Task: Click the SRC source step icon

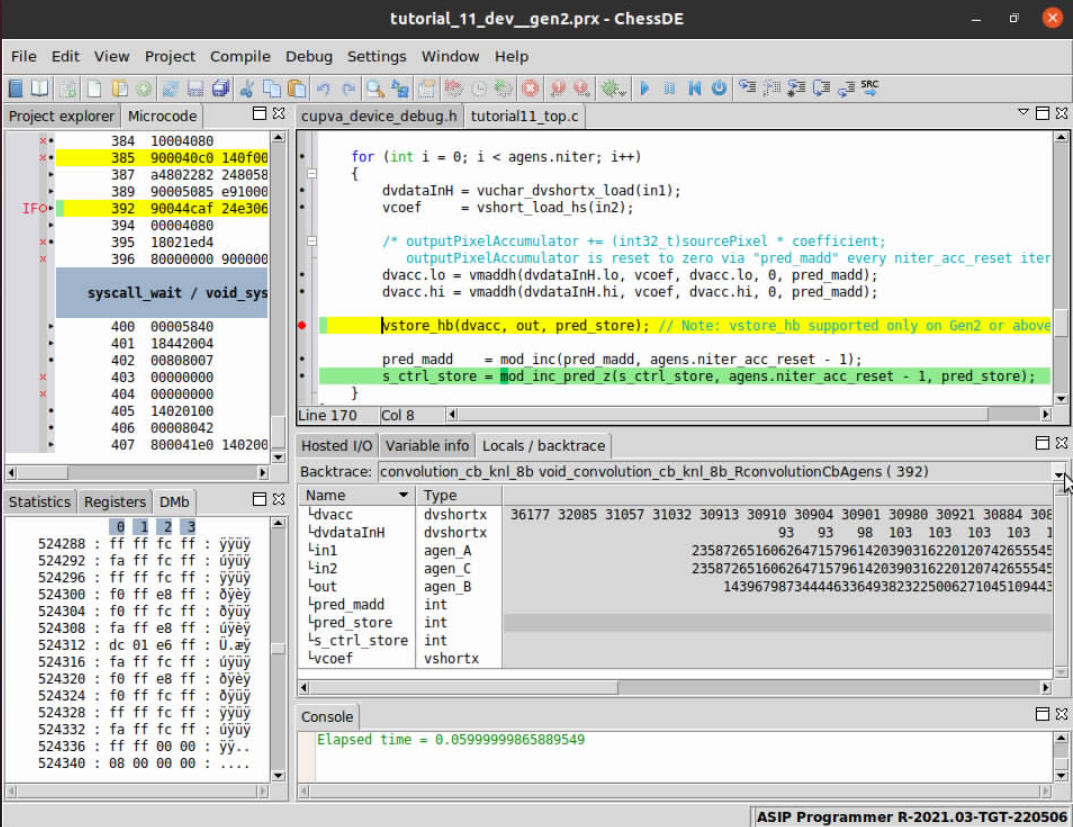Action: (x=871, y=88)
